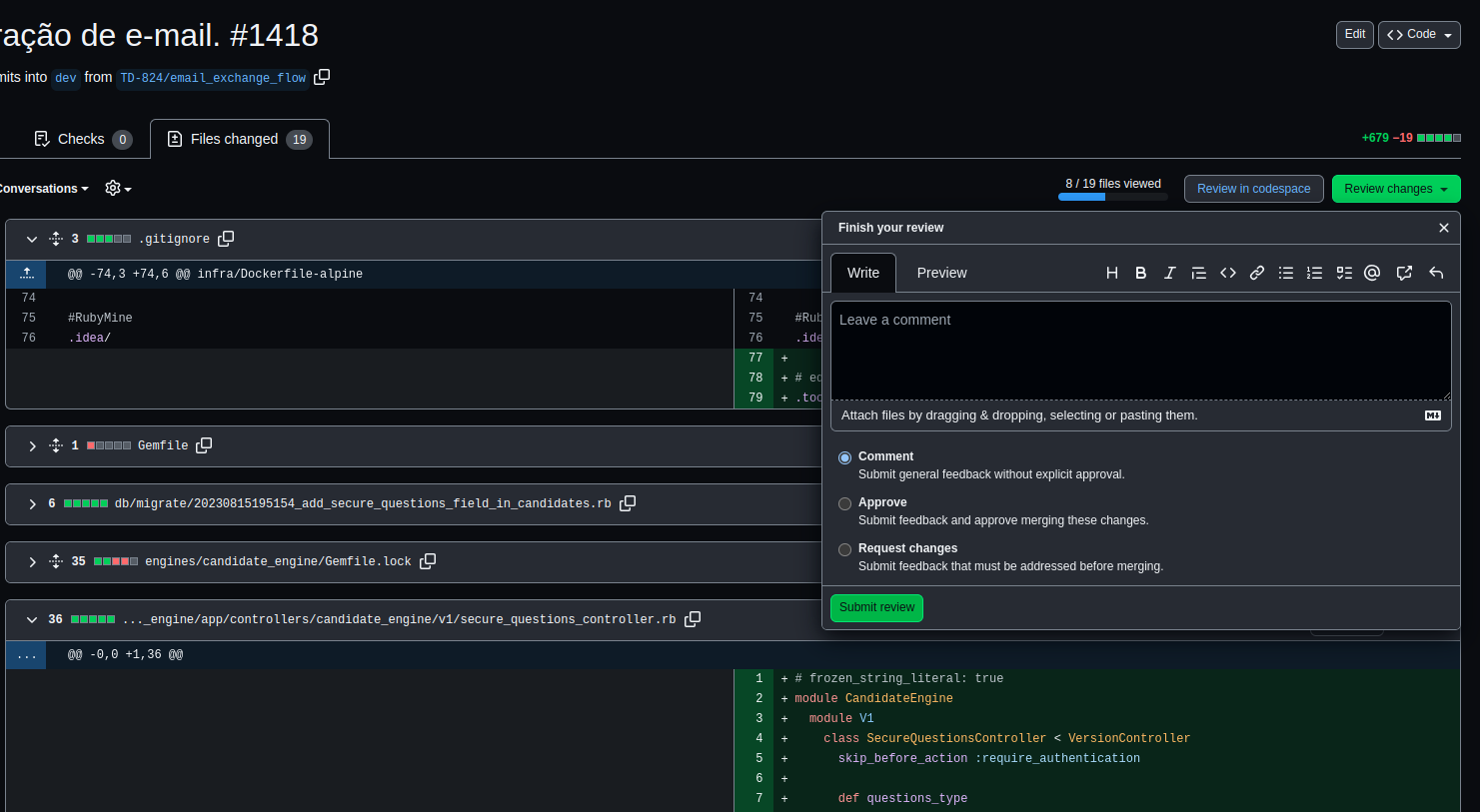1480x812 pixels.
Task: Click the Edit title button
Action: pyautogui.click(x=1355, y=35)
